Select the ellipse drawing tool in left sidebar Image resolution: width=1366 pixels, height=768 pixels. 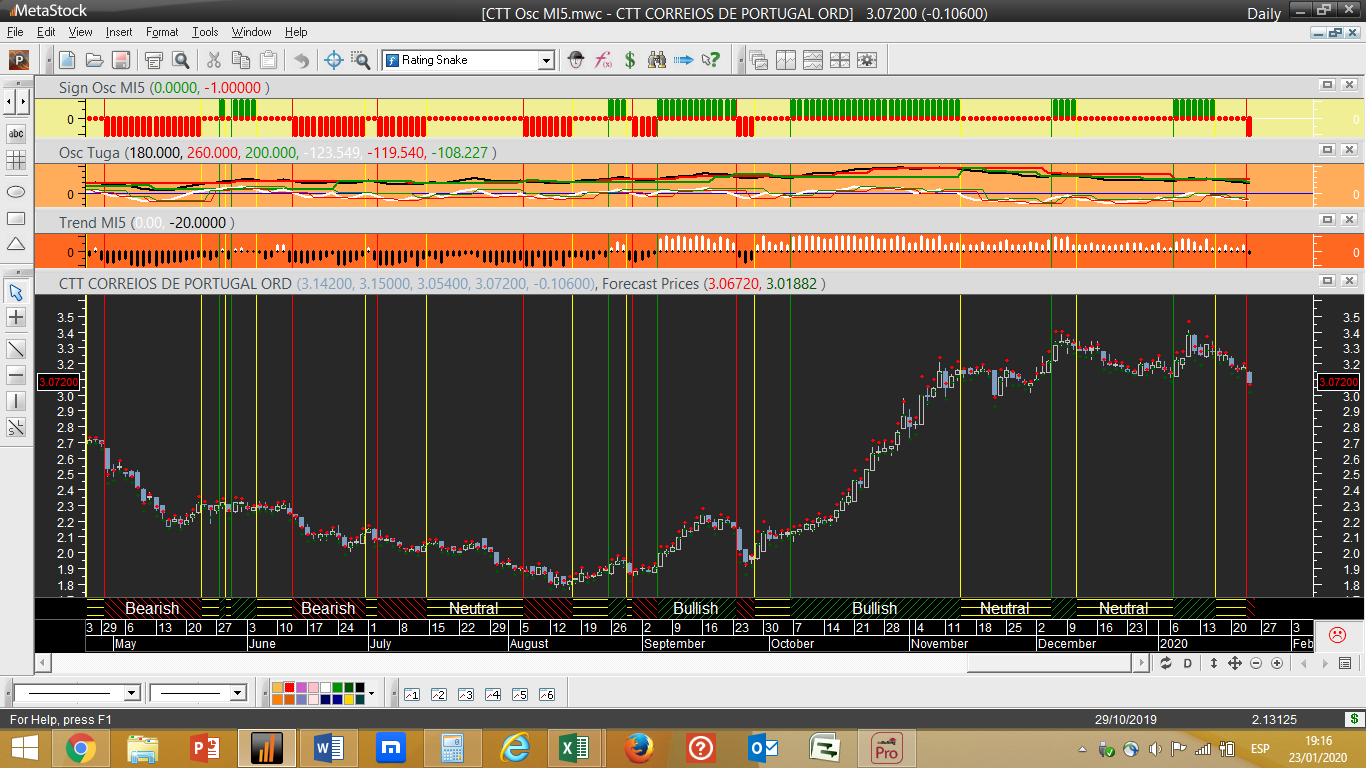click(16, 191)
